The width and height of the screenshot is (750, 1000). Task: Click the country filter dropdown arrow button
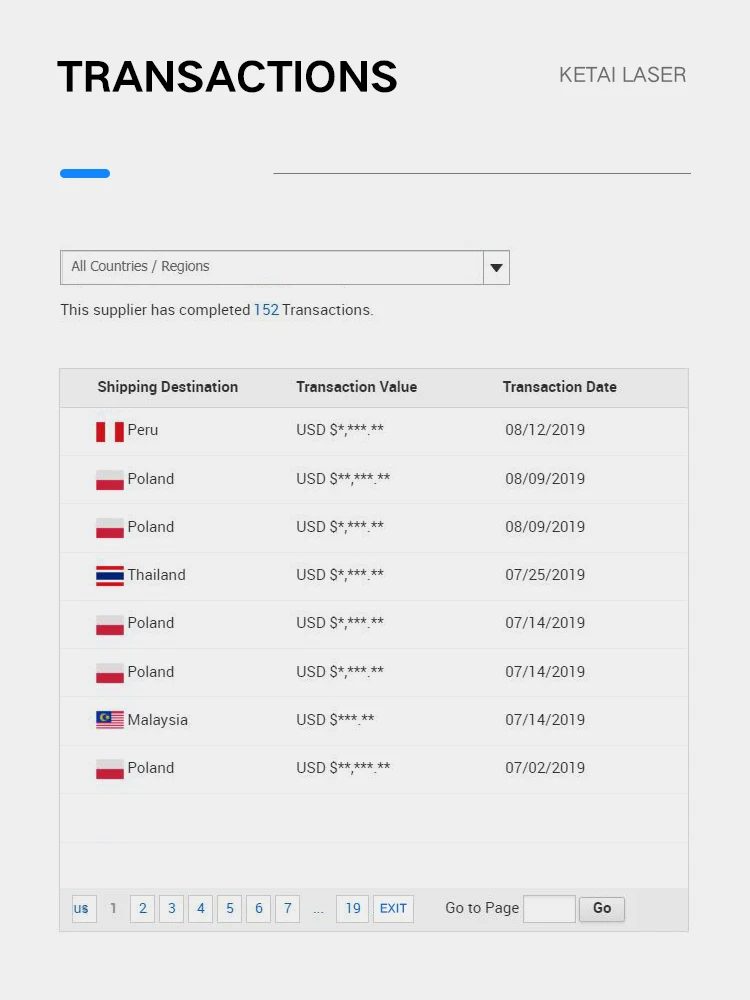click(x=496, y=268)
